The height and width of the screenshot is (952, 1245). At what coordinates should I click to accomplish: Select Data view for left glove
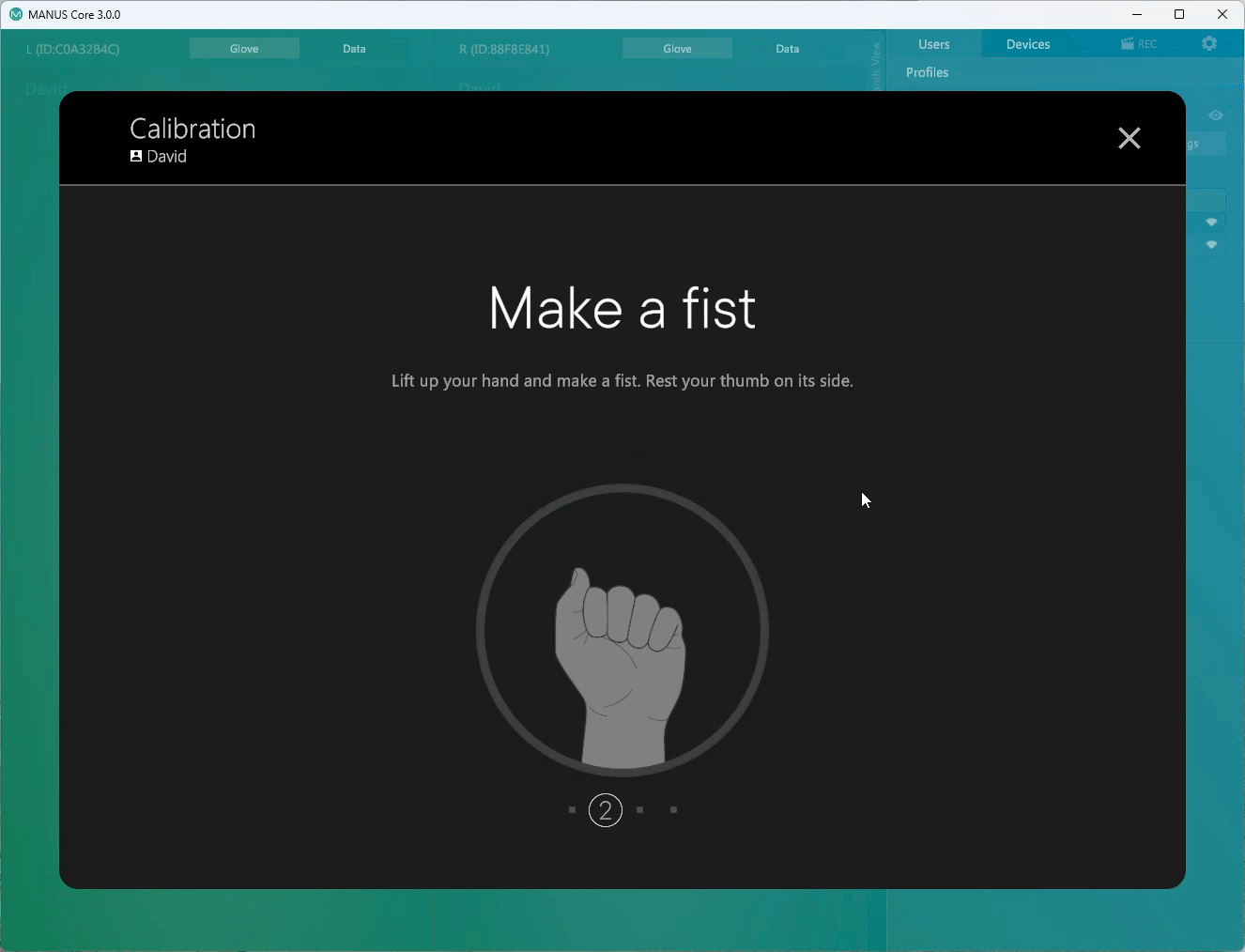(x=354, y=49)
